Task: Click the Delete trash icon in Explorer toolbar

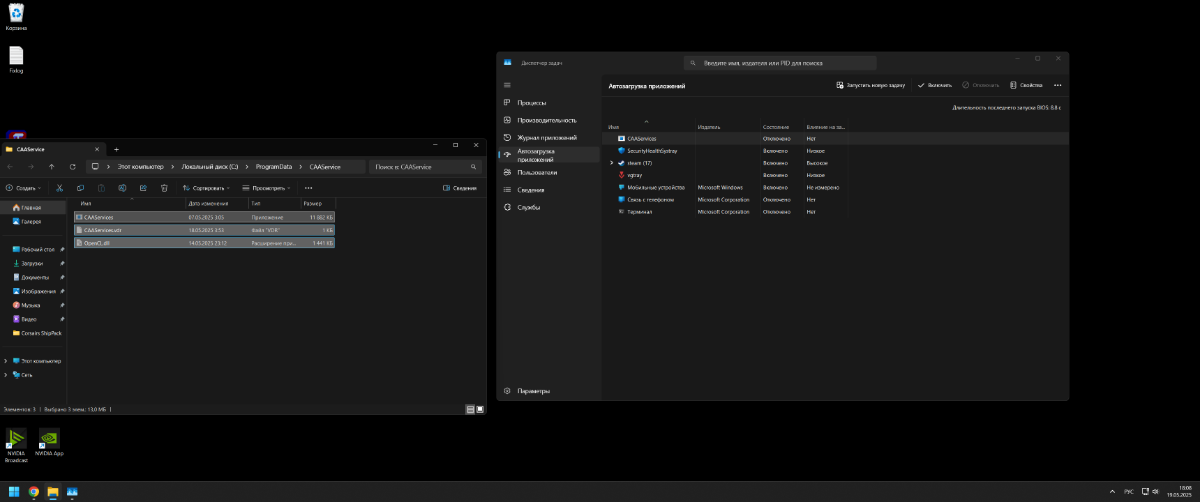Action: click(x=164, y=187)
